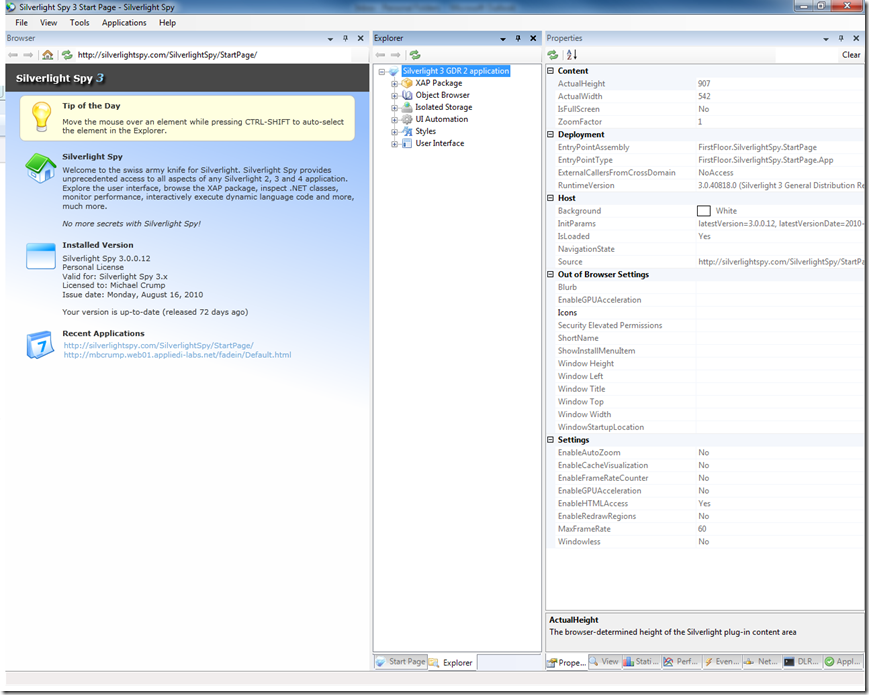Image resolution: width=869 pixels, height=695 pixels.
Task: Expand the Isolated Storage node
Action: pyautogui.click(x=395, y=108)
